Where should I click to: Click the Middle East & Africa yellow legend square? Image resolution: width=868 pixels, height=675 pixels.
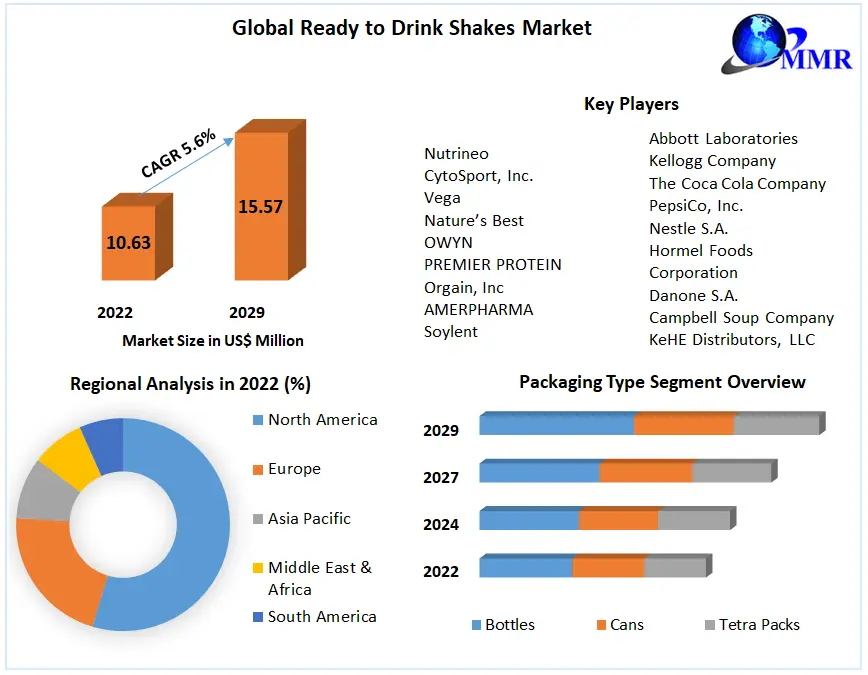coord(257,568)
